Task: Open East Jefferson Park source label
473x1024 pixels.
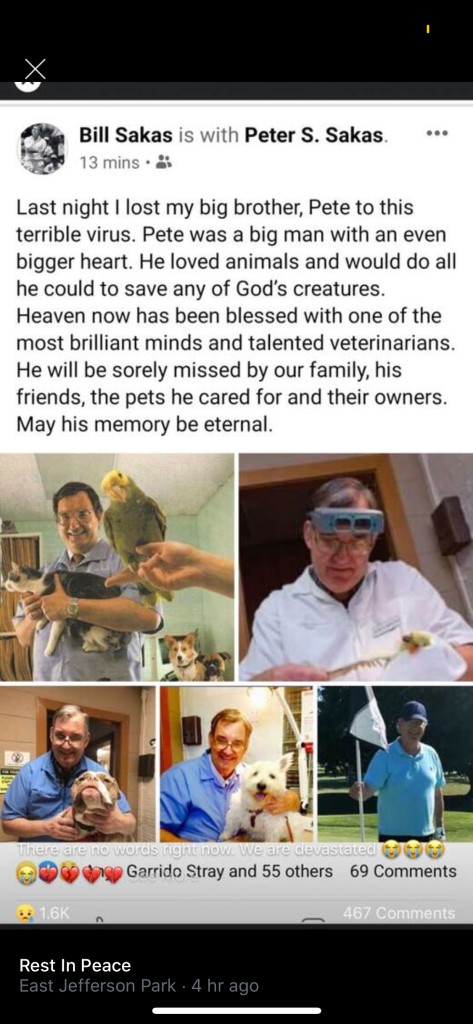Action: point(97,986)
